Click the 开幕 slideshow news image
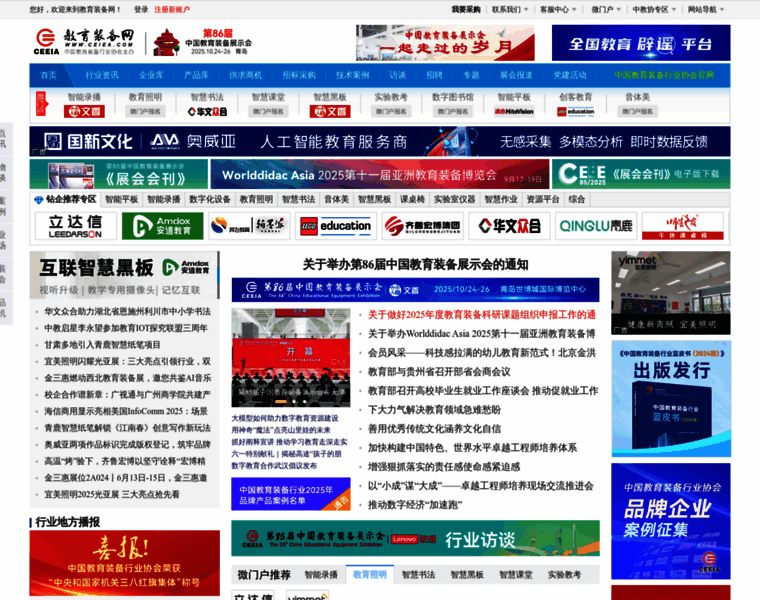 [x=291, y=358]
